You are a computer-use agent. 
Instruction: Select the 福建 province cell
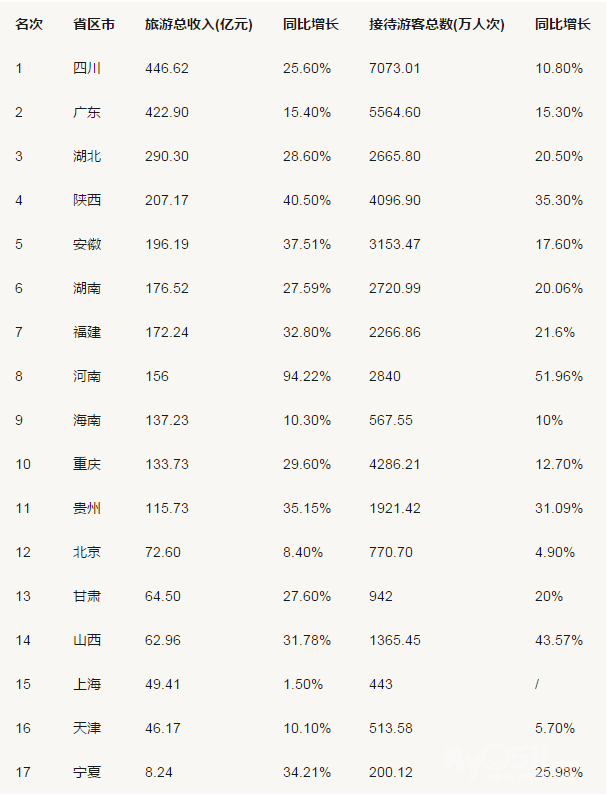(x=87, y=332)
